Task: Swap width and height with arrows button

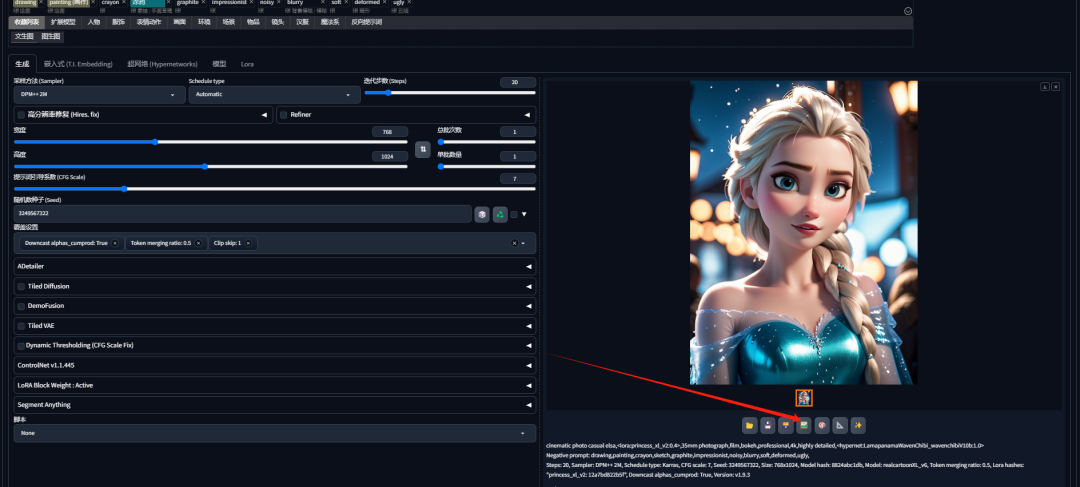Action: click(423, 149)
